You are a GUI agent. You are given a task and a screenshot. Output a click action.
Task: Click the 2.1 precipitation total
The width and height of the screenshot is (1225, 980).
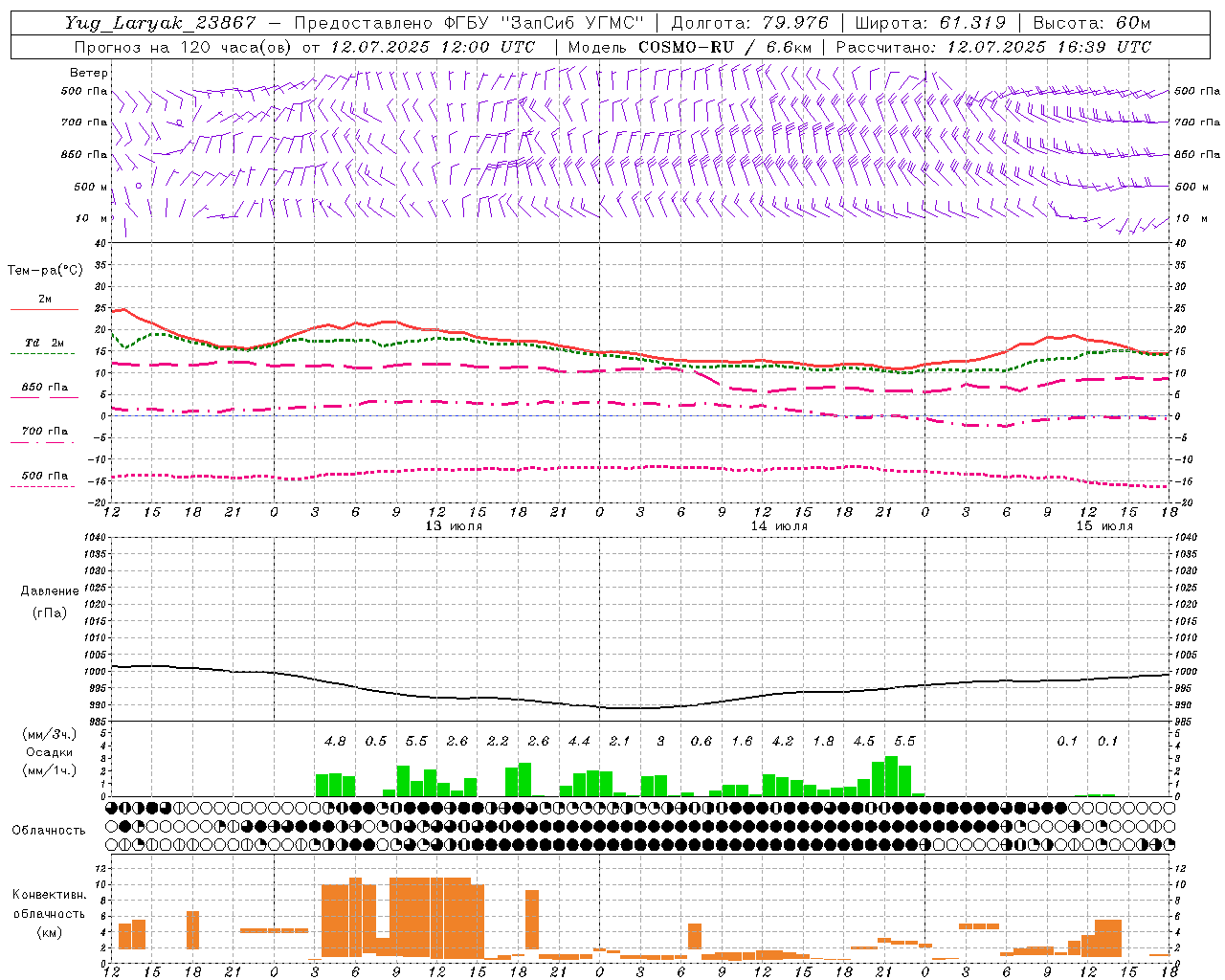point(620,741)
